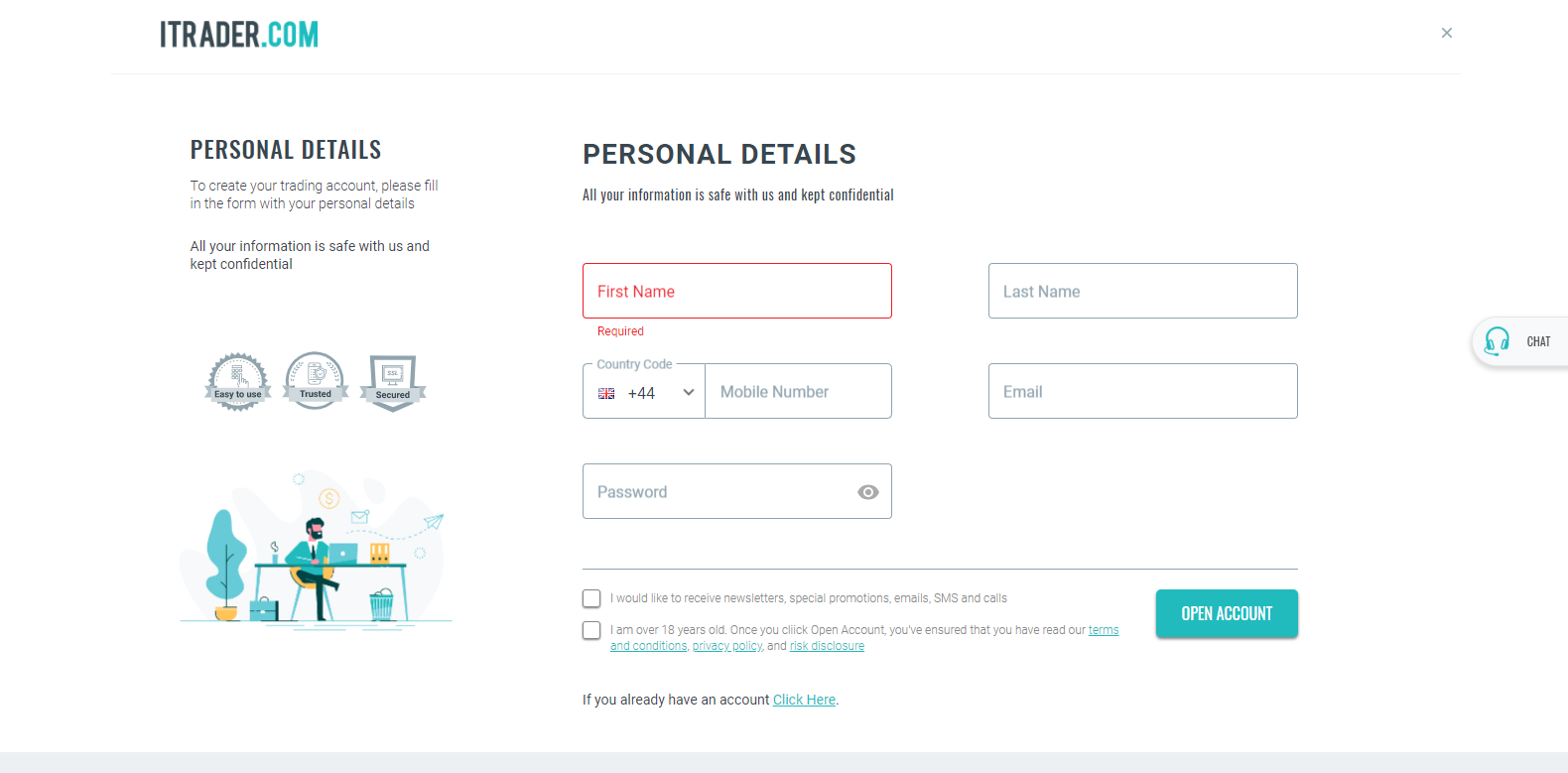The width and height of the screenshot is (1568, 773).
Task: Open the country code dropdown
Action: (x=643, y=391)
